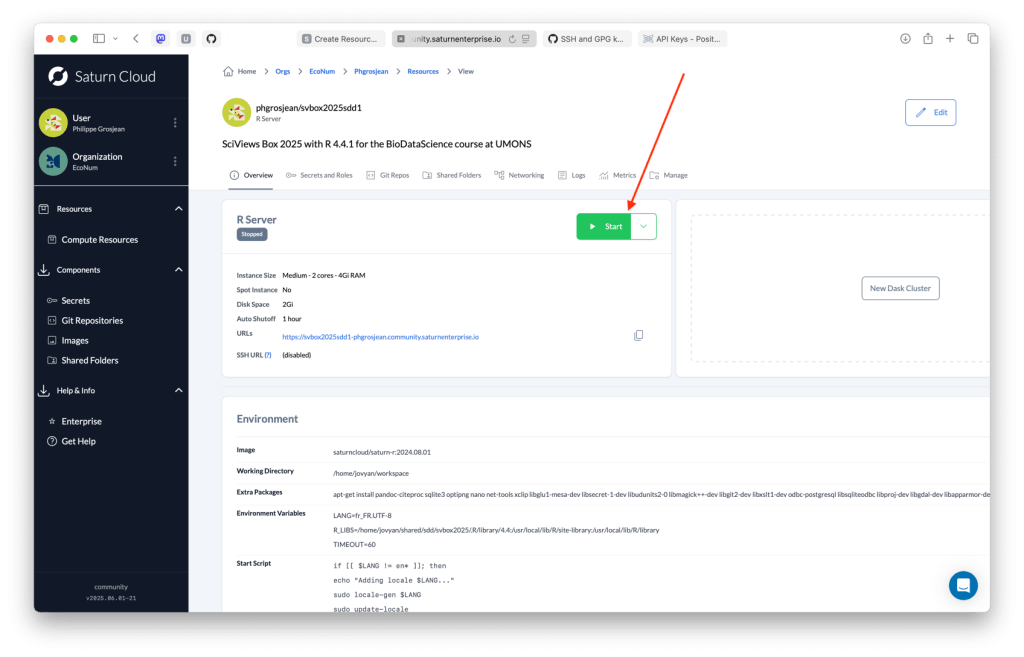The image size is (1024, 657).
Task: Open Get Help in the sidebar
Action: click(x=71, y=441)
